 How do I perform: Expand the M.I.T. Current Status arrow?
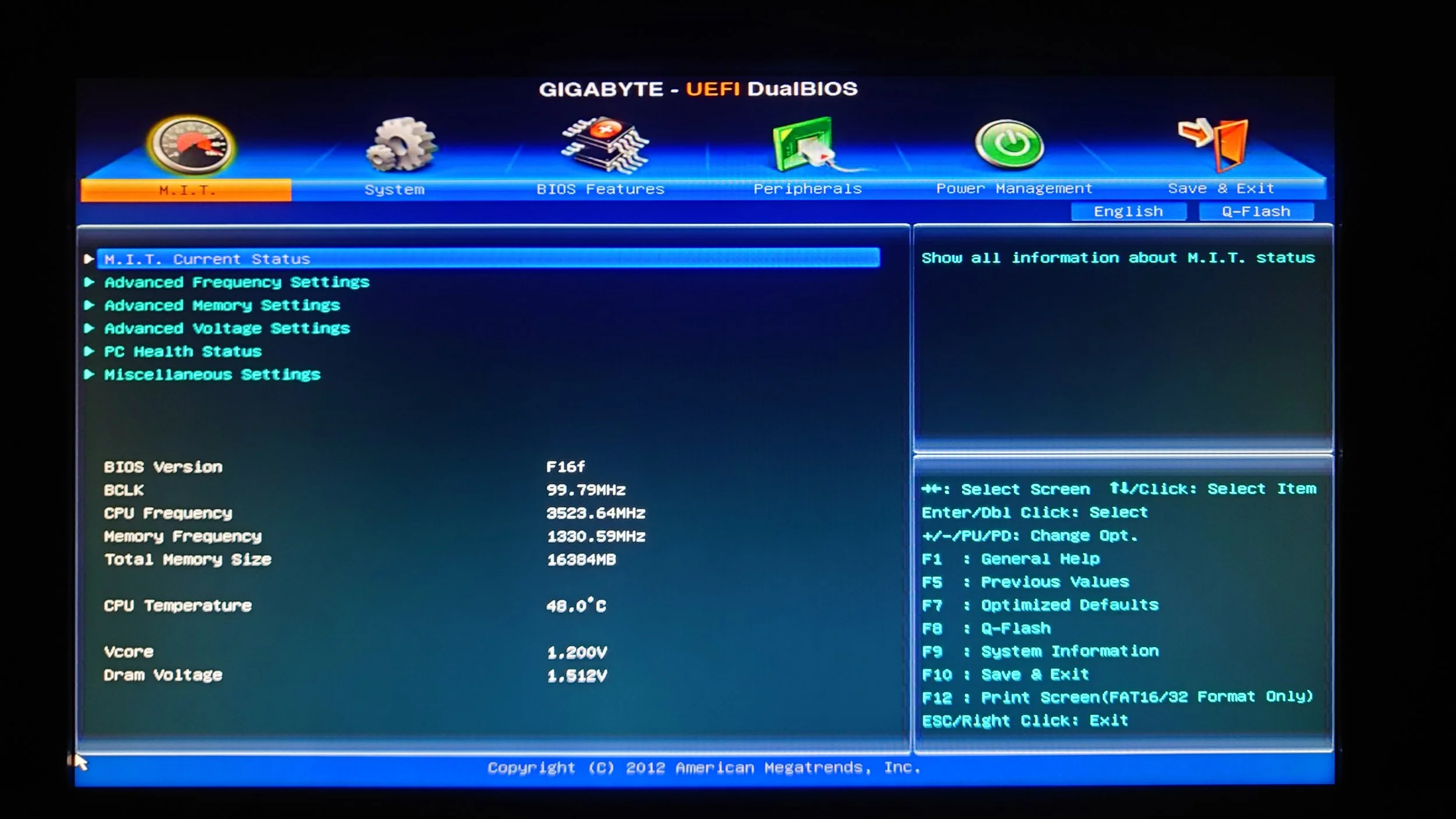[89, 259]
